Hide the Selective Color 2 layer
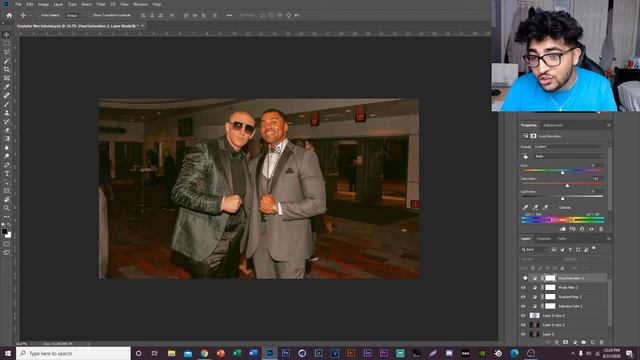This screenshot has width=640, height=360. pos(523,306)
